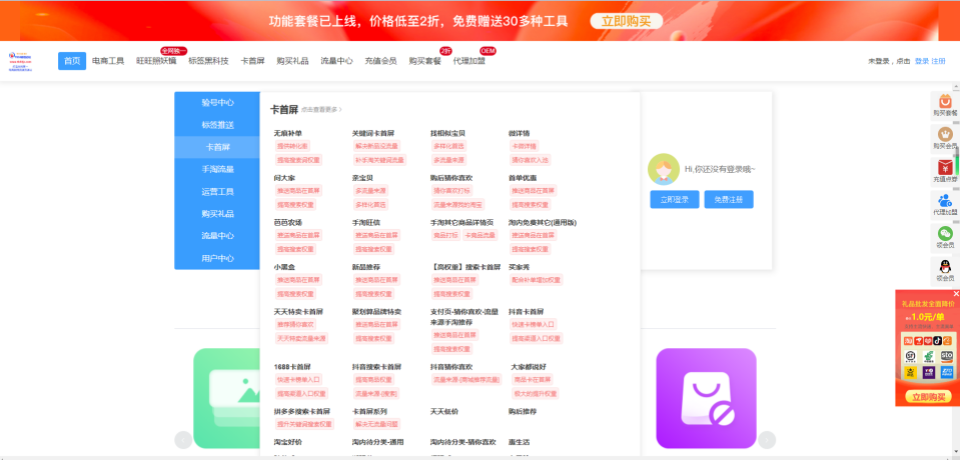Click the user avatar icon

(x=663, y=168)
